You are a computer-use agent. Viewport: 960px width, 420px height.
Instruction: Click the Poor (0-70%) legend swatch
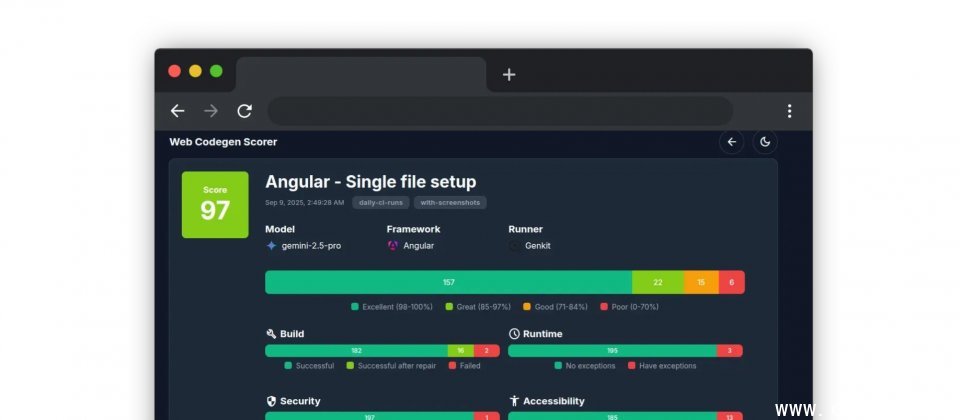[604, 307]
